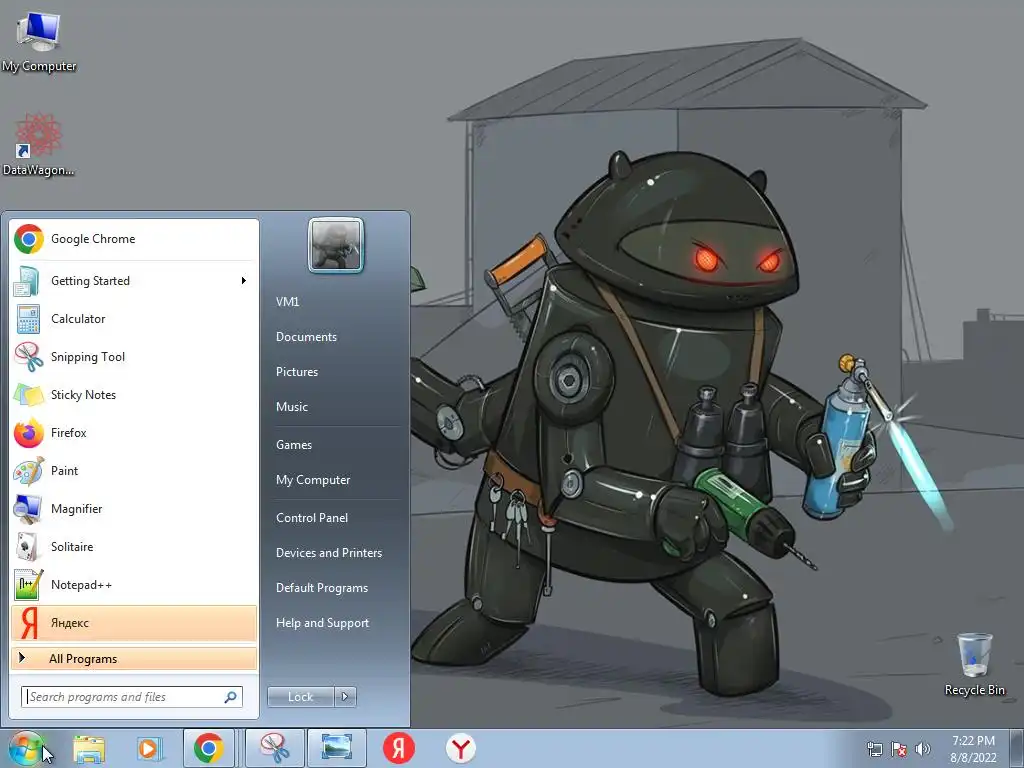Select Recycle Bin desktop icon
The image size is (1024, 768).
click(974, 664)
